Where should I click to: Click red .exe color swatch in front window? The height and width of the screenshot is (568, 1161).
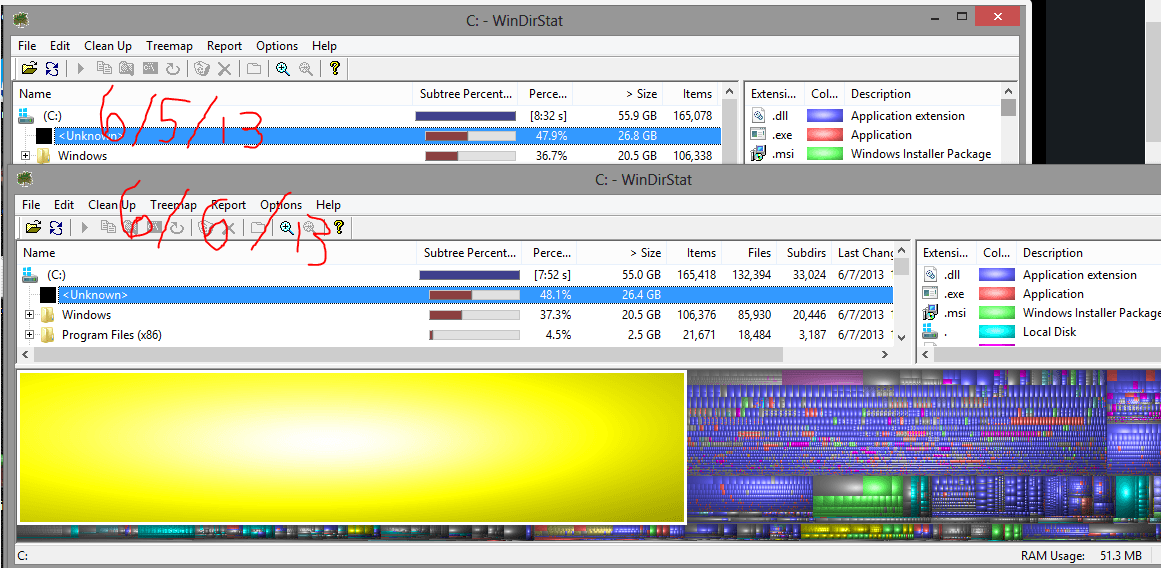[997, 294]
